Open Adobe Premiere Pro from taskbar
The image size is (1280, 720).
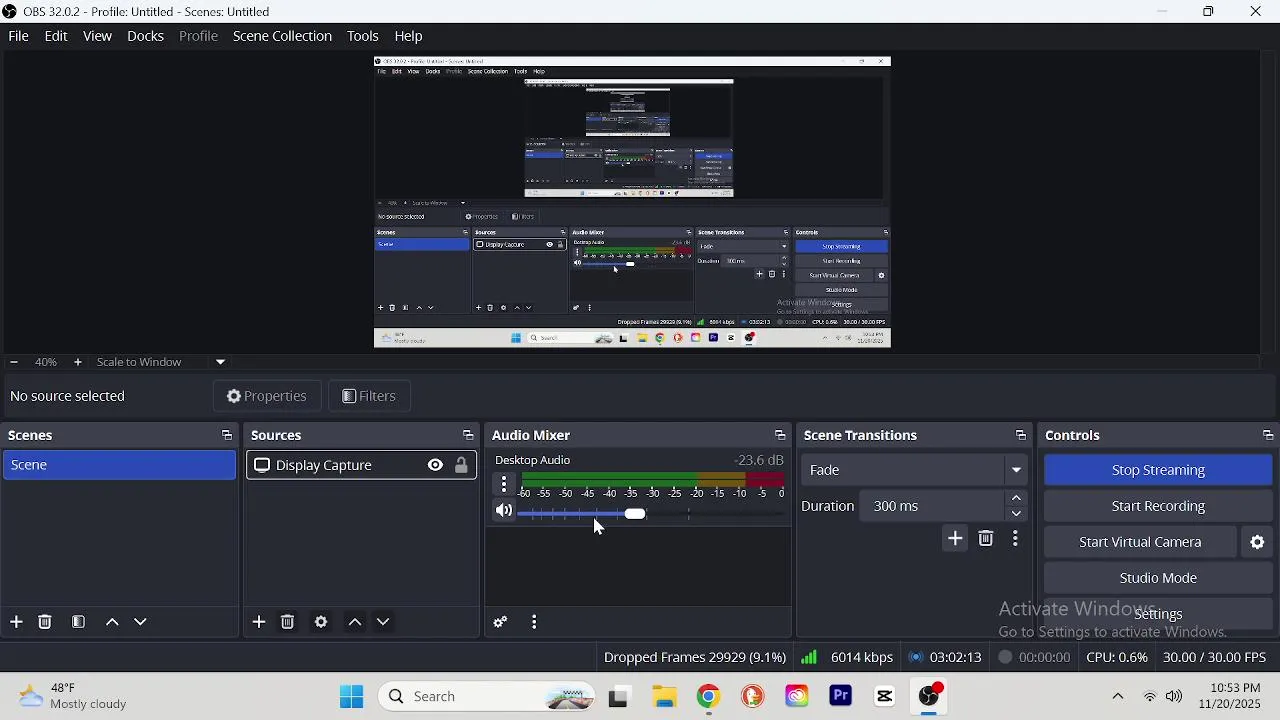click(x=841, y=697)
